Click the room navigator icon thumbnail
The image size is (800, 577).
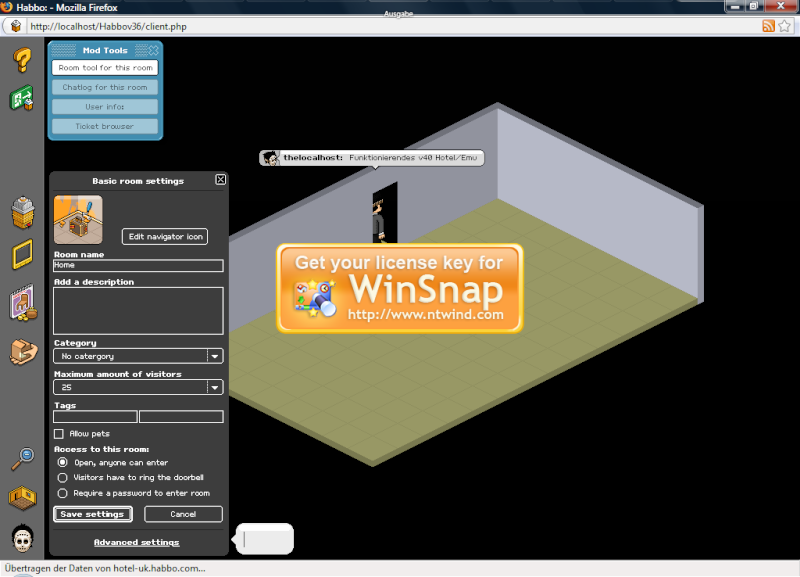coord(78,220)
